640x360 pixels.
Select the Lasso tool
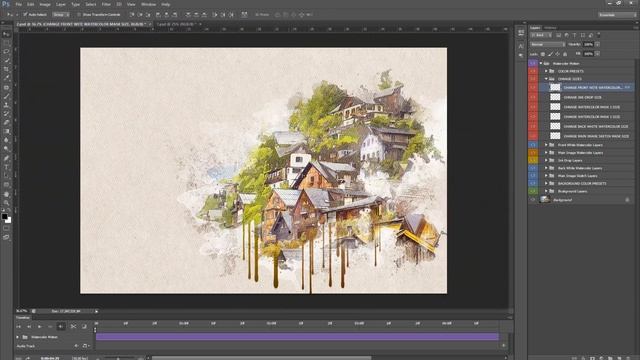[6, 52]
